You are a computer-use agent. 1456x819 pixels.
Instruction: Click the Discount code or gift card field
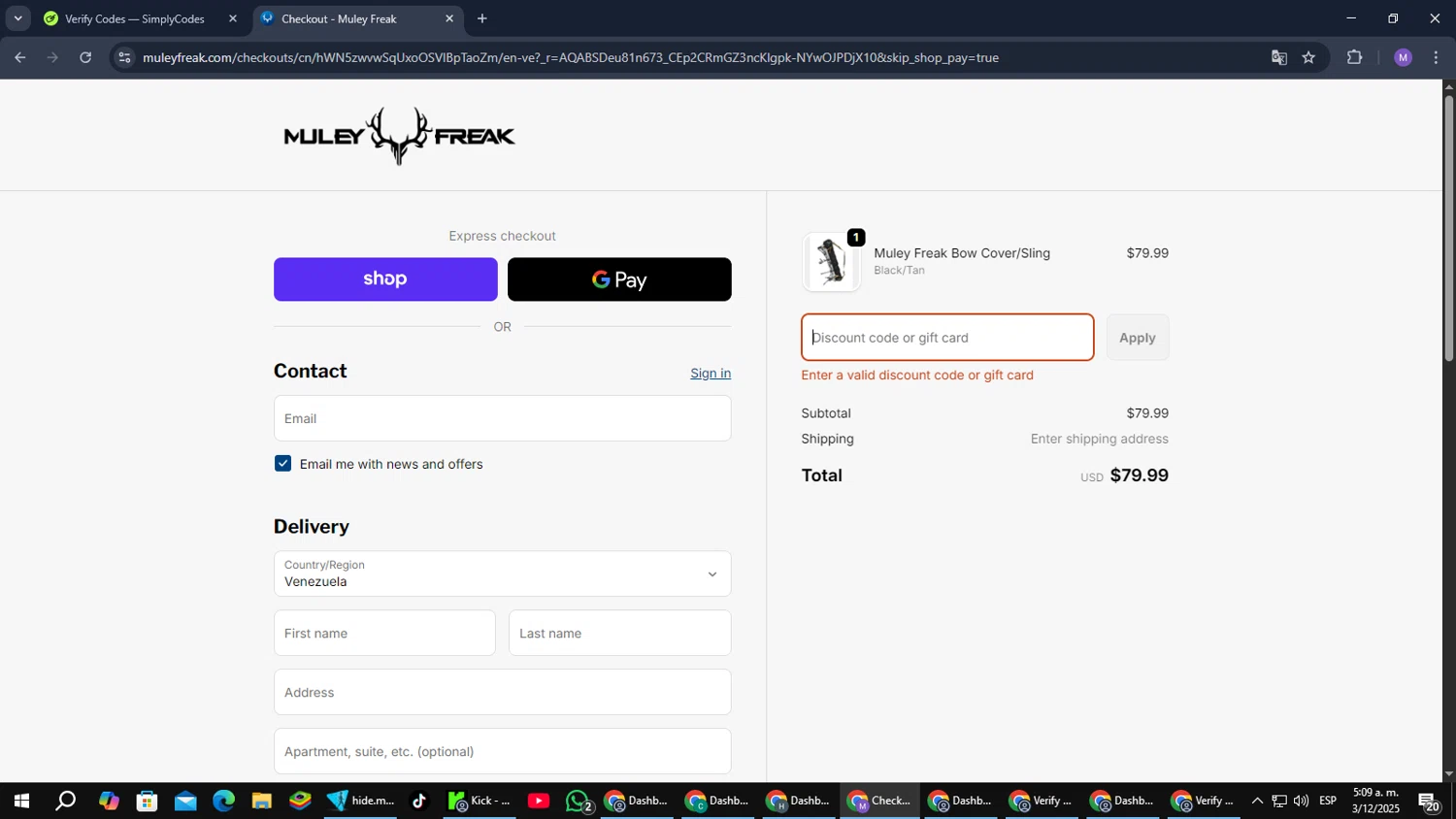[x=947, y=338]
